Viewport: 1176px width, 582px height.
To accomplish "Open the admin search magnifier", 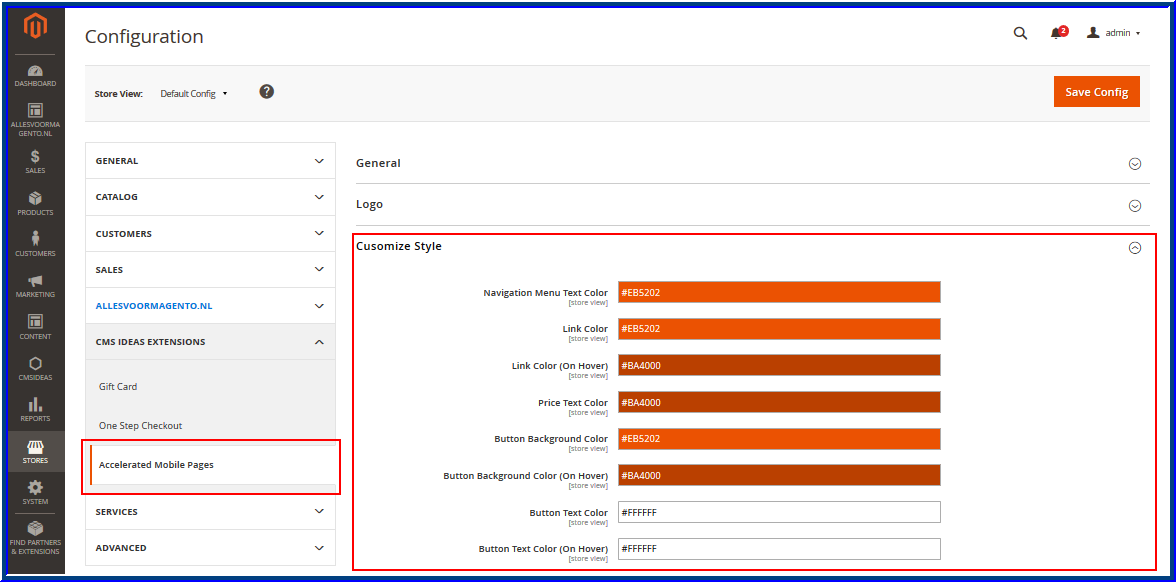I will [1020, 33].
